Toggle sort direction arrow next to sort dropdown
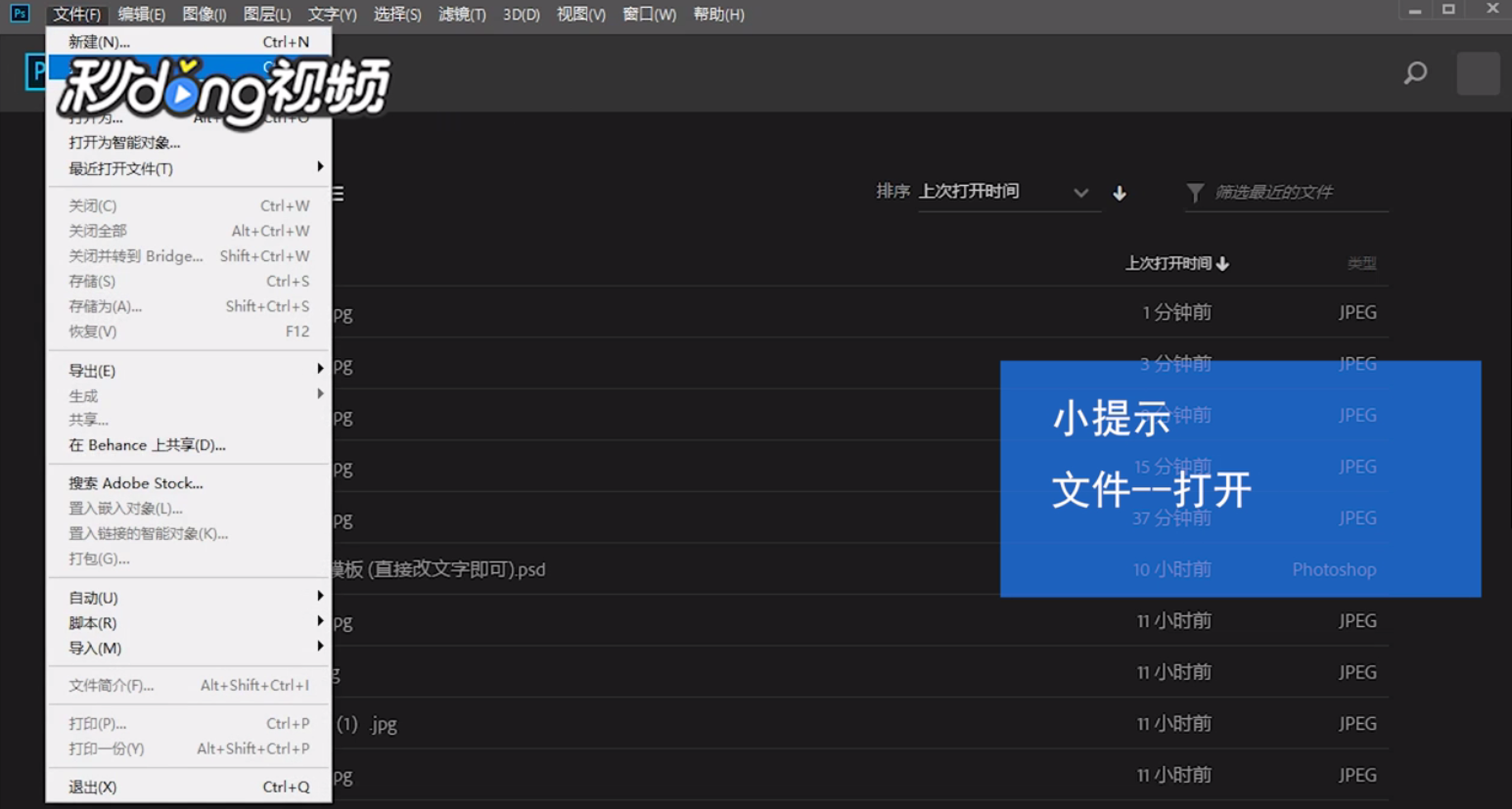 pos(1120,193)
